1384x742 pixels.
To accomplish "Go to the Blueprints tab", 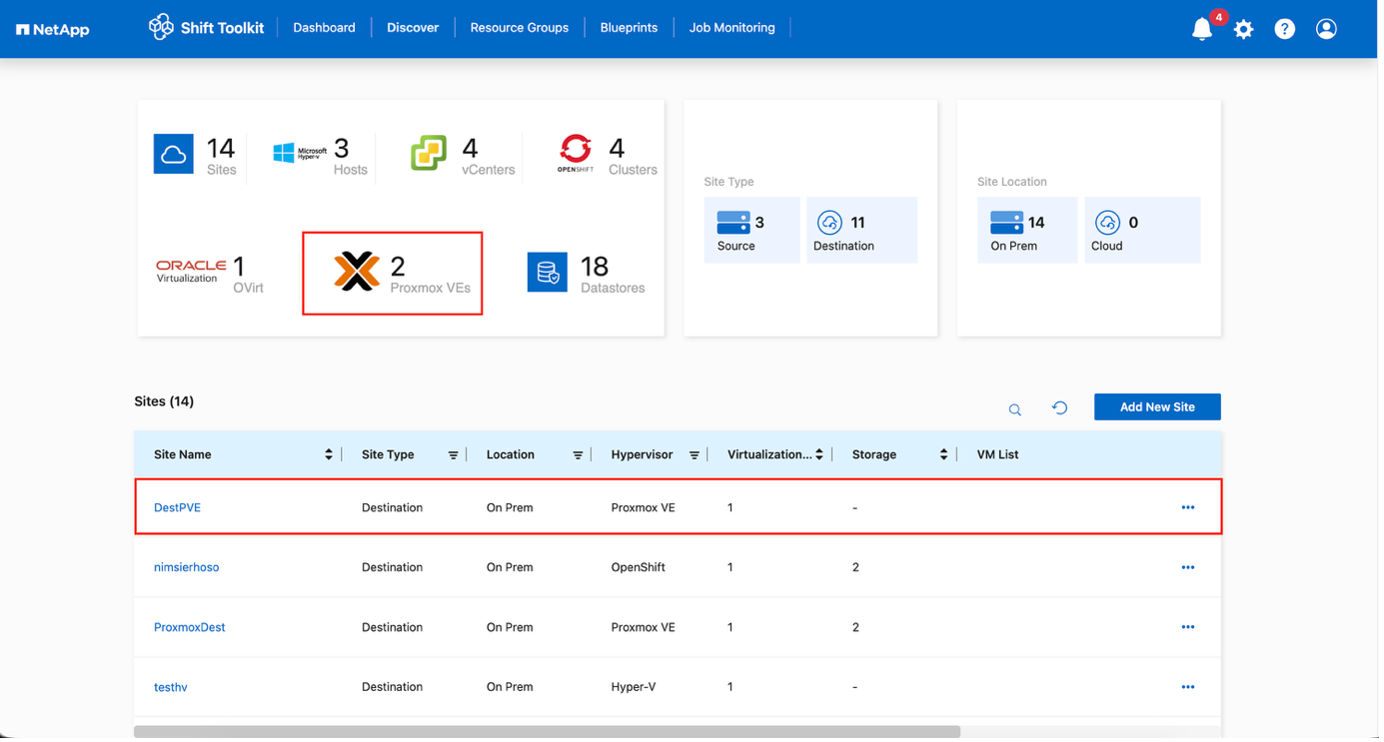I will click(628, 28).
